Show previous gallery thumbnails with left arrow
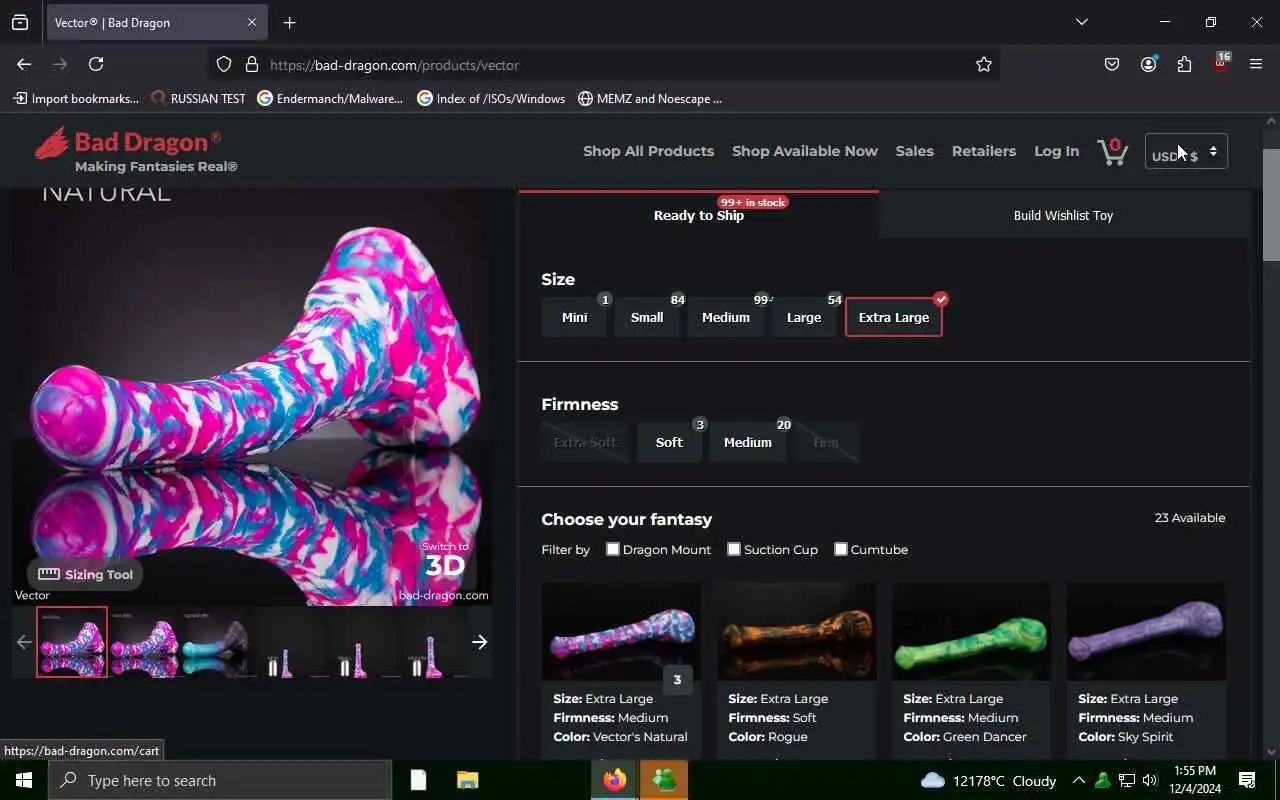Viewport: 1280px width, 800px height. pyautogui.click(x=24, y=642)
